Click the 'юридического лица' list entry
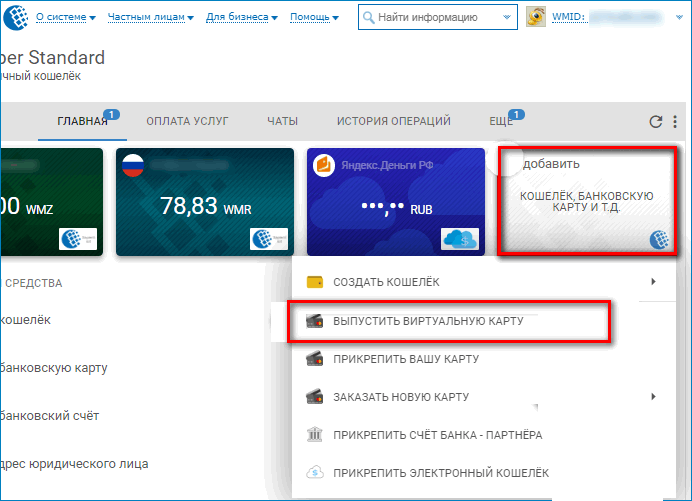The width and height of the screenshot is (692, 501). click(75, 464)
